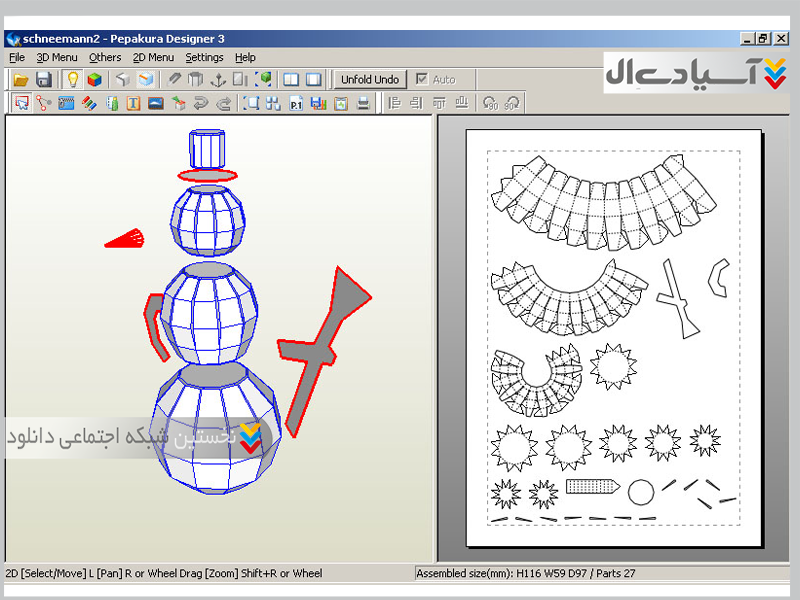
Task: Open the 3D Menu
Action: point(57,57)
